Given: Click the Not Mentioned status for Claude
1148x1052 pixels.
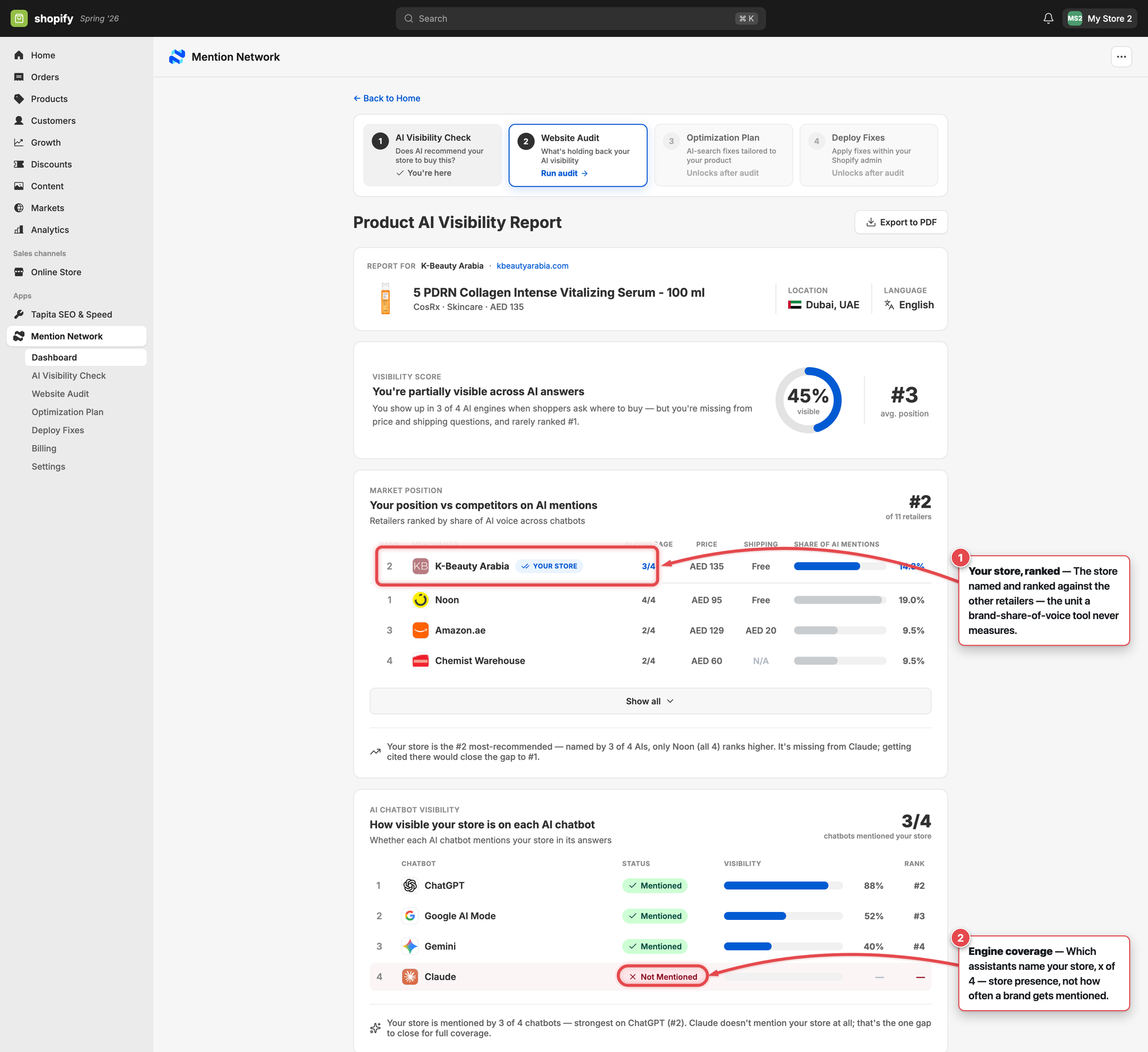Looking at the screenshot, I should [x=662, y=977].
